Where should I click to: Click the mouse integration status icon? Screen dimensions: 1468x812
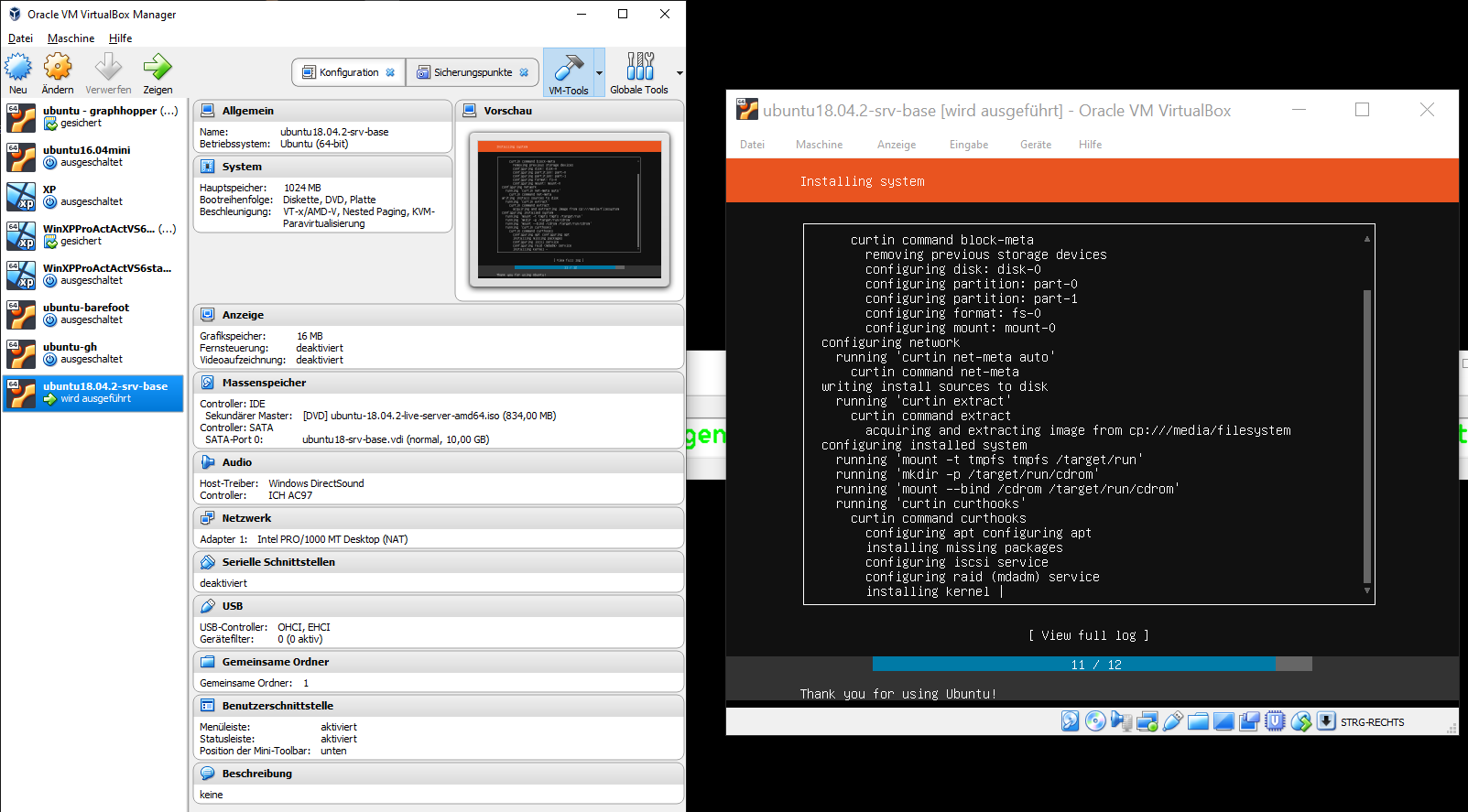tap(1300, 721)
